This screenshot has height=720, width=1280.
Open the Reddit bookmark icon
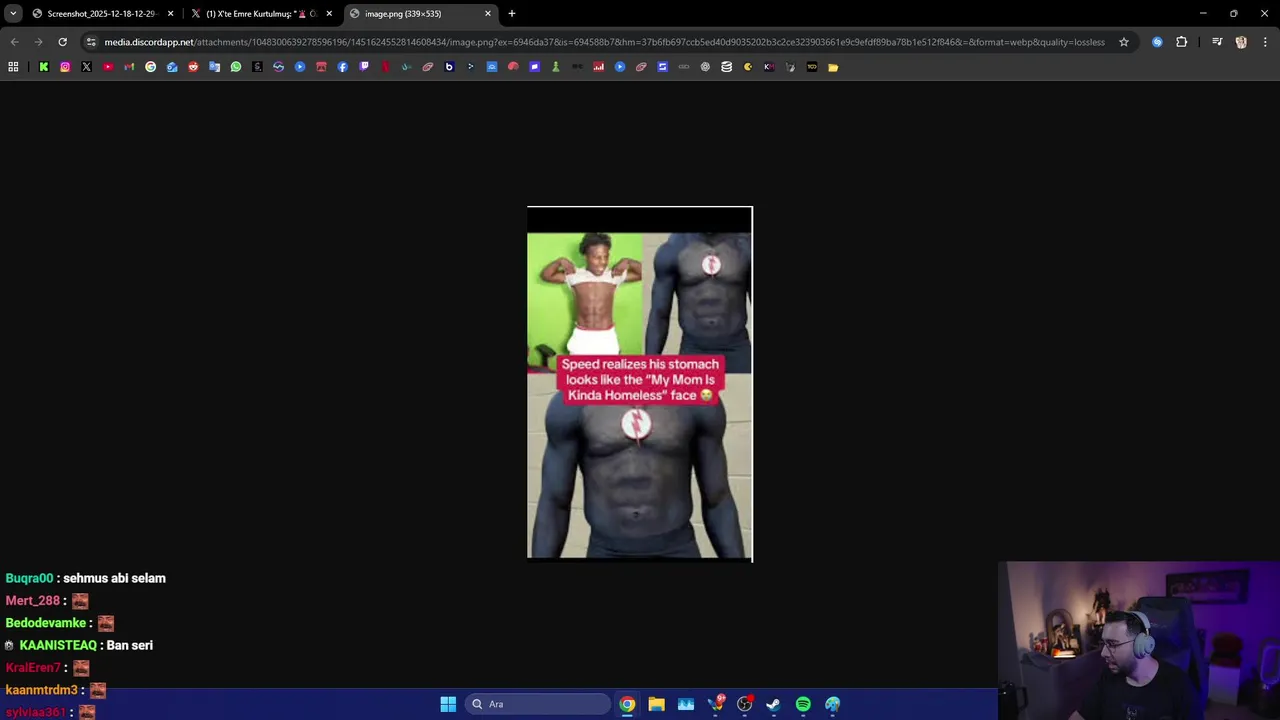(193, 67)
